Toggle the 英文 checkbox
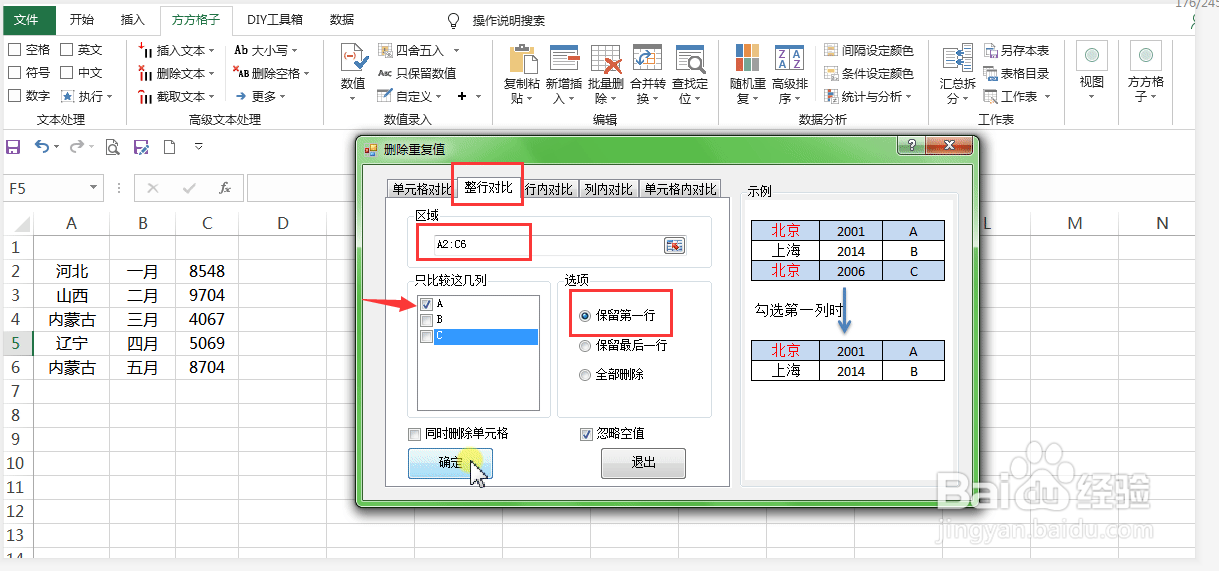The image size is (1219, 571). click(x=66, y=49)
